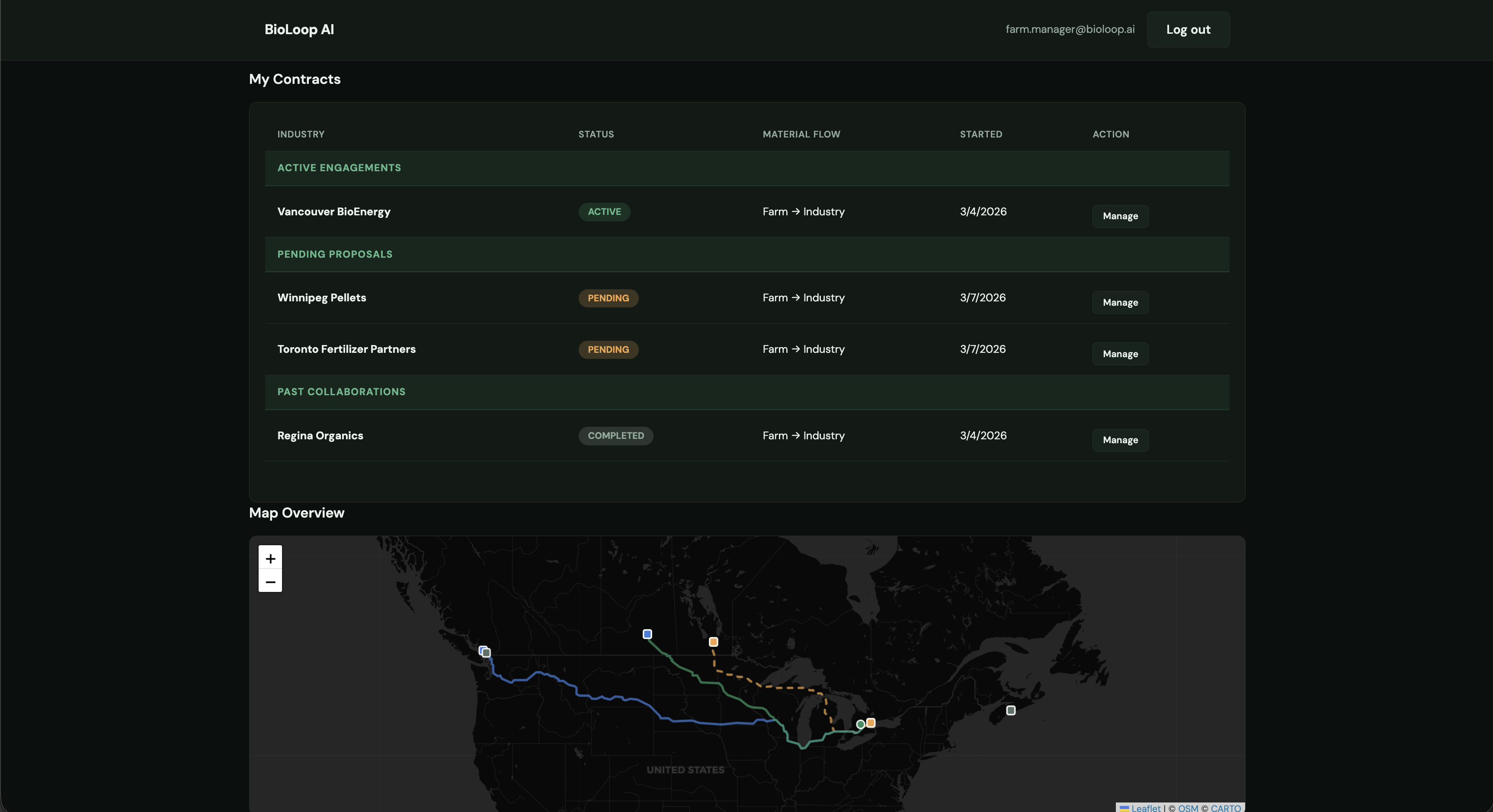Screen dimensions: 1493x812
Task: Click the orange square marker near Toronto
Action: tap(871, 723)
